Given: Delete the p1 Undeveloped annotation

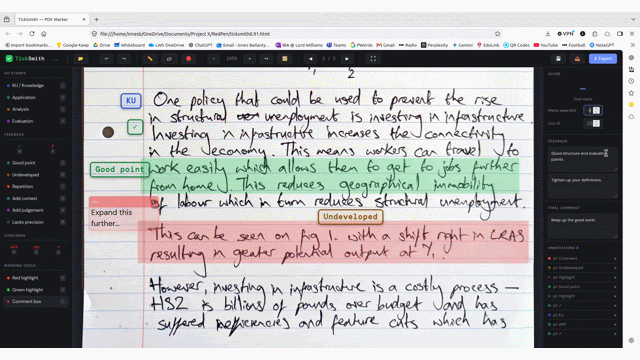Looking at the screenshot, I should pyautogui.click(x=615, y=268).
